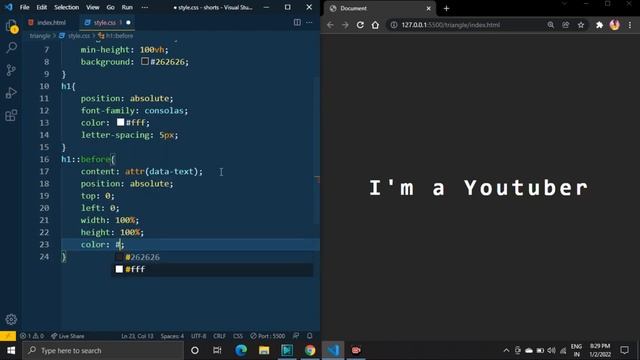Click the Windows search box in the taskbar
640x360 pixels.
coord(102,350)
